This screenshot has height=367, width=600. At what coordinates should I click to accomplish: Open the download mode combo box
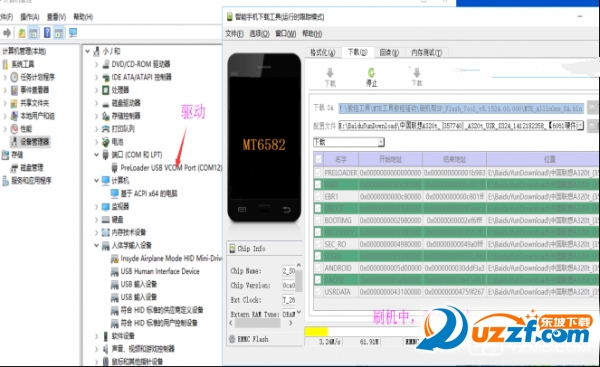point(349,142)
